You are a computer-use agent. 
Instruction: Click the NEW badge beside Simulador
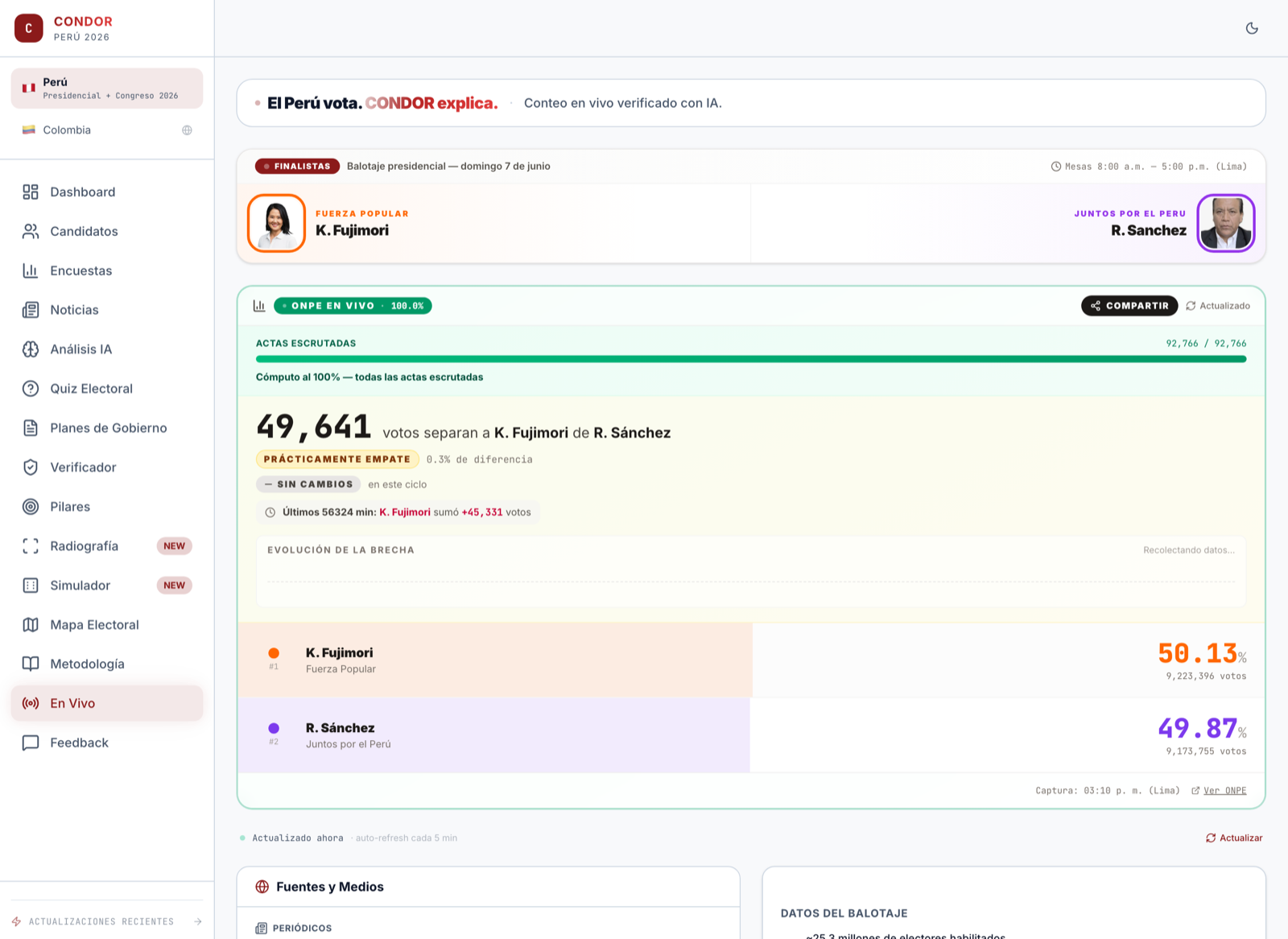coord(174,585)
